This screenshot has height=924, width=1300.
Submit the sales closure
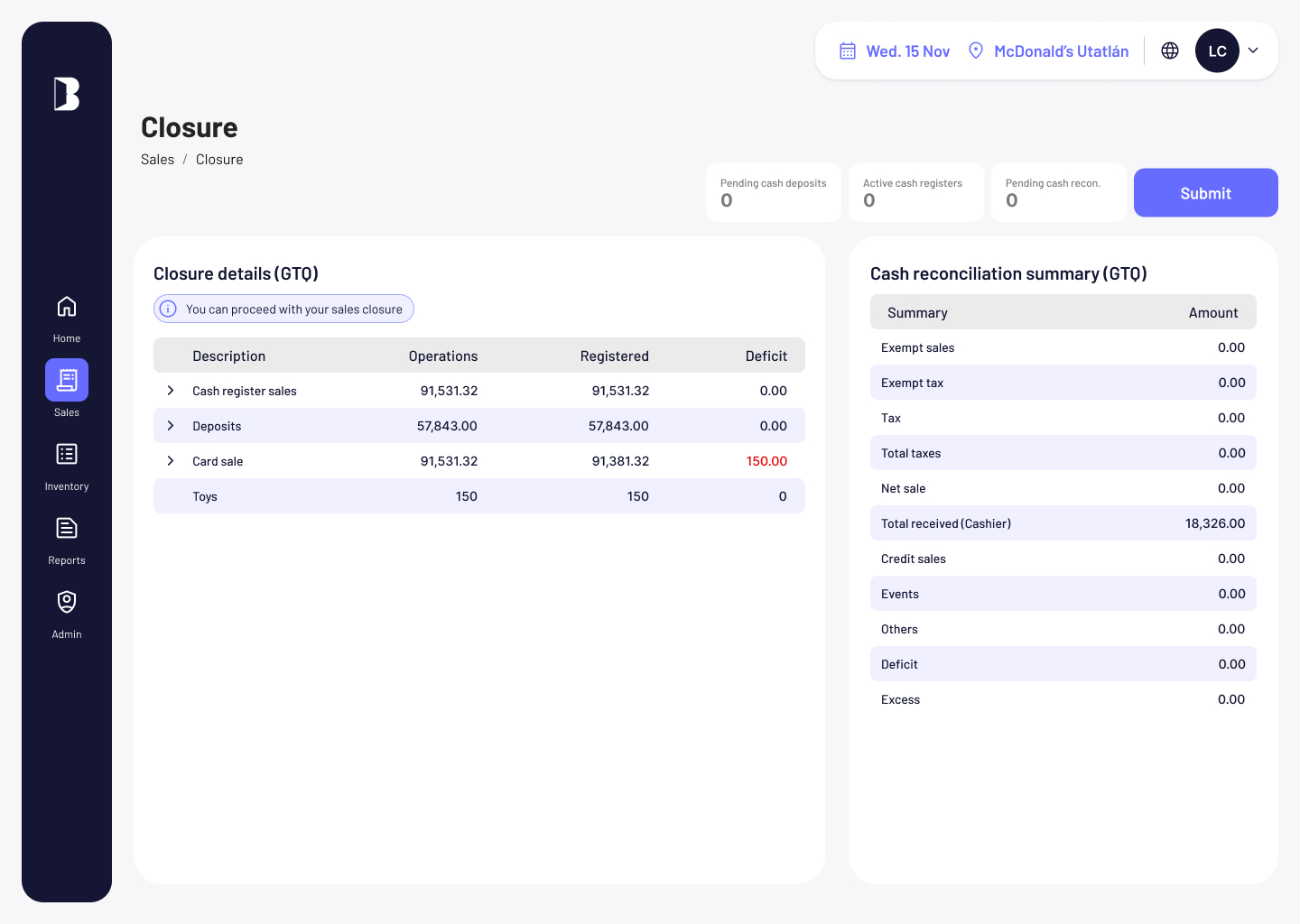[x=1206, y=192]
